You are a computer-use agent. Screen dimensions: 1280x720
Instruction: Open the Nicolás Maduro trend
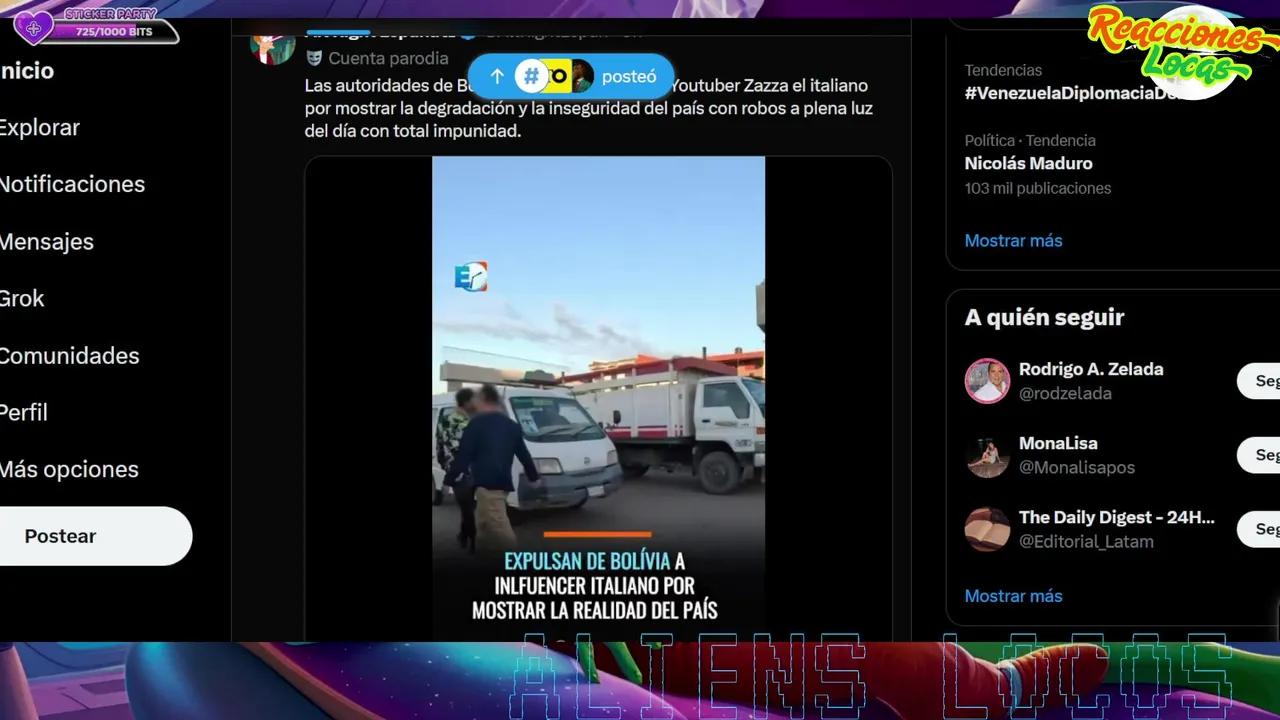[x=1028, y=163]
